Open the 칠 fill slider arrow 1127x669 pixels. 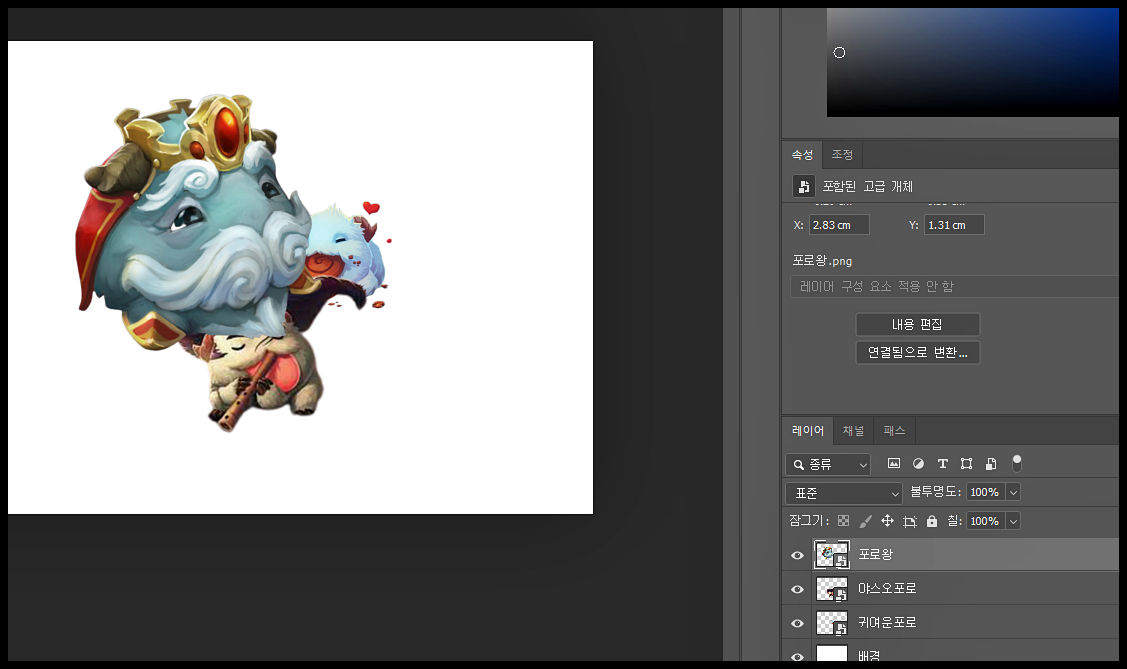(x=1013, y=521)
